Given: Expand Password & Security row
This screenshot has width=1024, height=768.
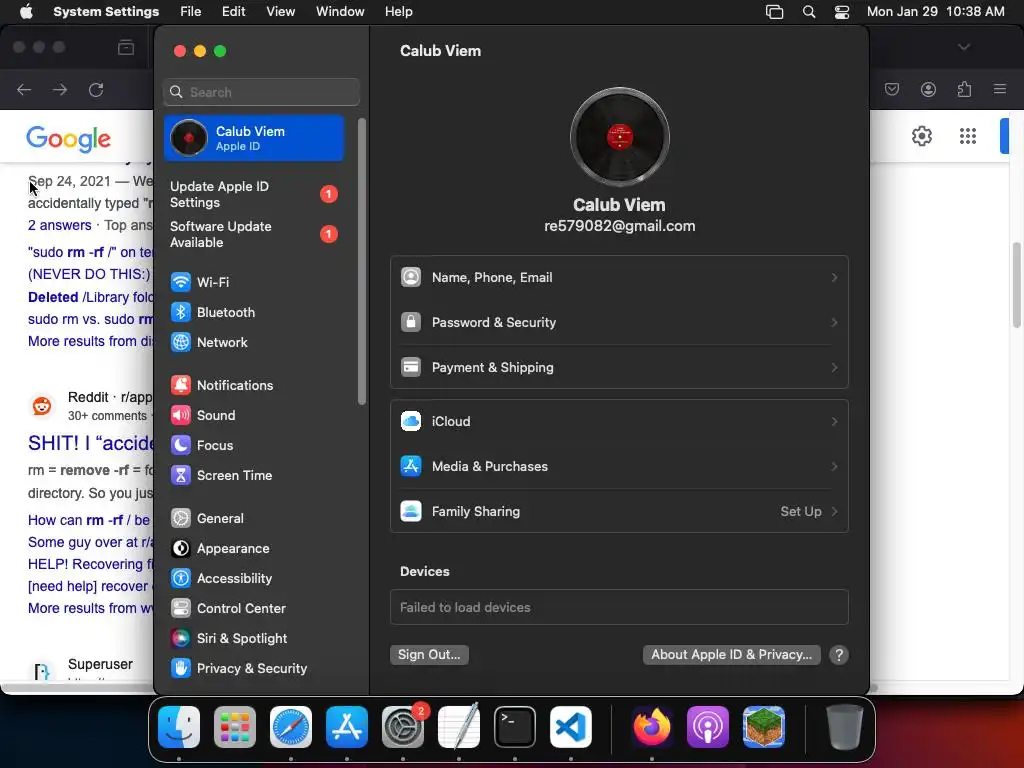Looking at the screenshot, I should coord(619,323).
